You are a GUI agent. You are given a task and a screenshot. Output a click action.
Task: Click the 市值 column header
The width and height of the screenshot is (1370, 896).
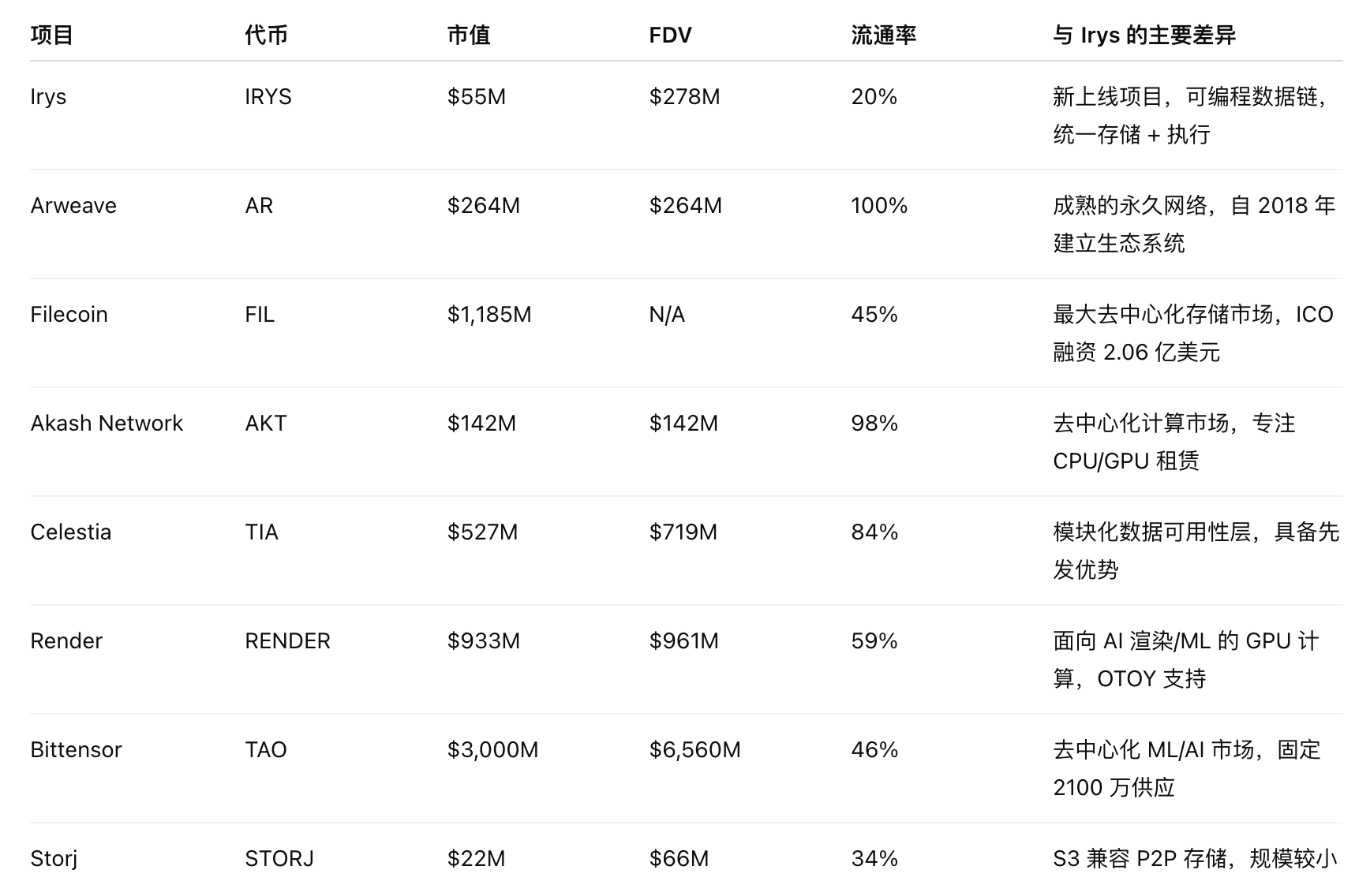tap(469, 35)
